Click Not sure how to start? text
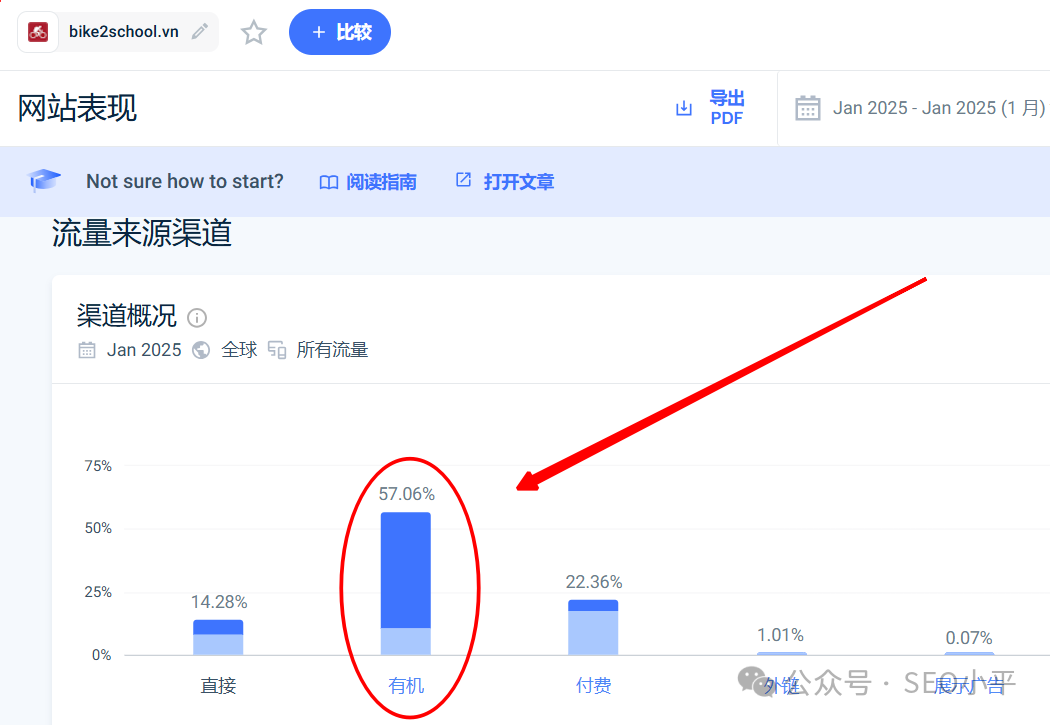The image size is (1050, 725). coord(185,181)
